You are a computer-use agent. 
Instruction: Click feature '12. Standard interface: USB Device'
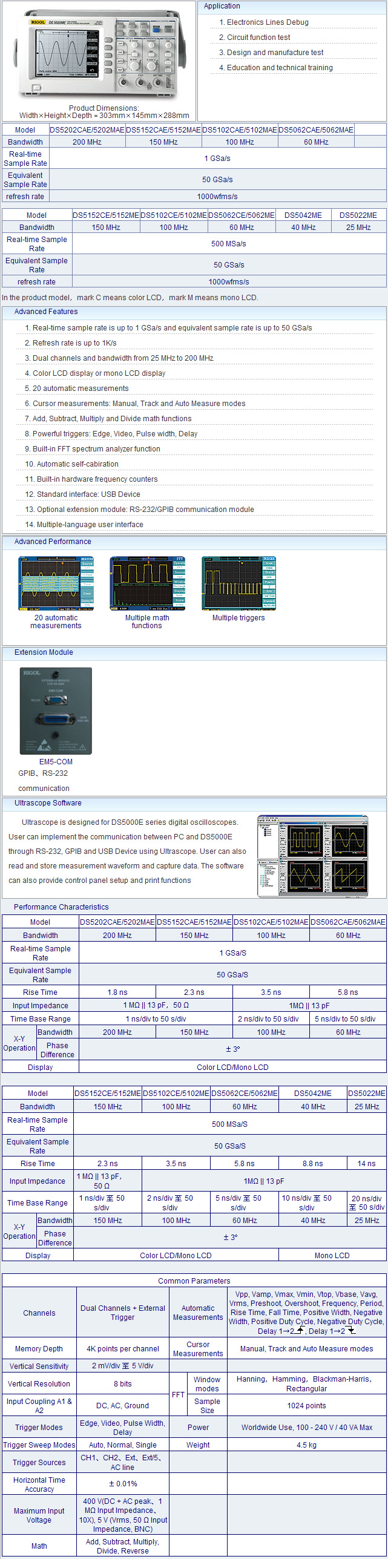(x=82, y=494)
